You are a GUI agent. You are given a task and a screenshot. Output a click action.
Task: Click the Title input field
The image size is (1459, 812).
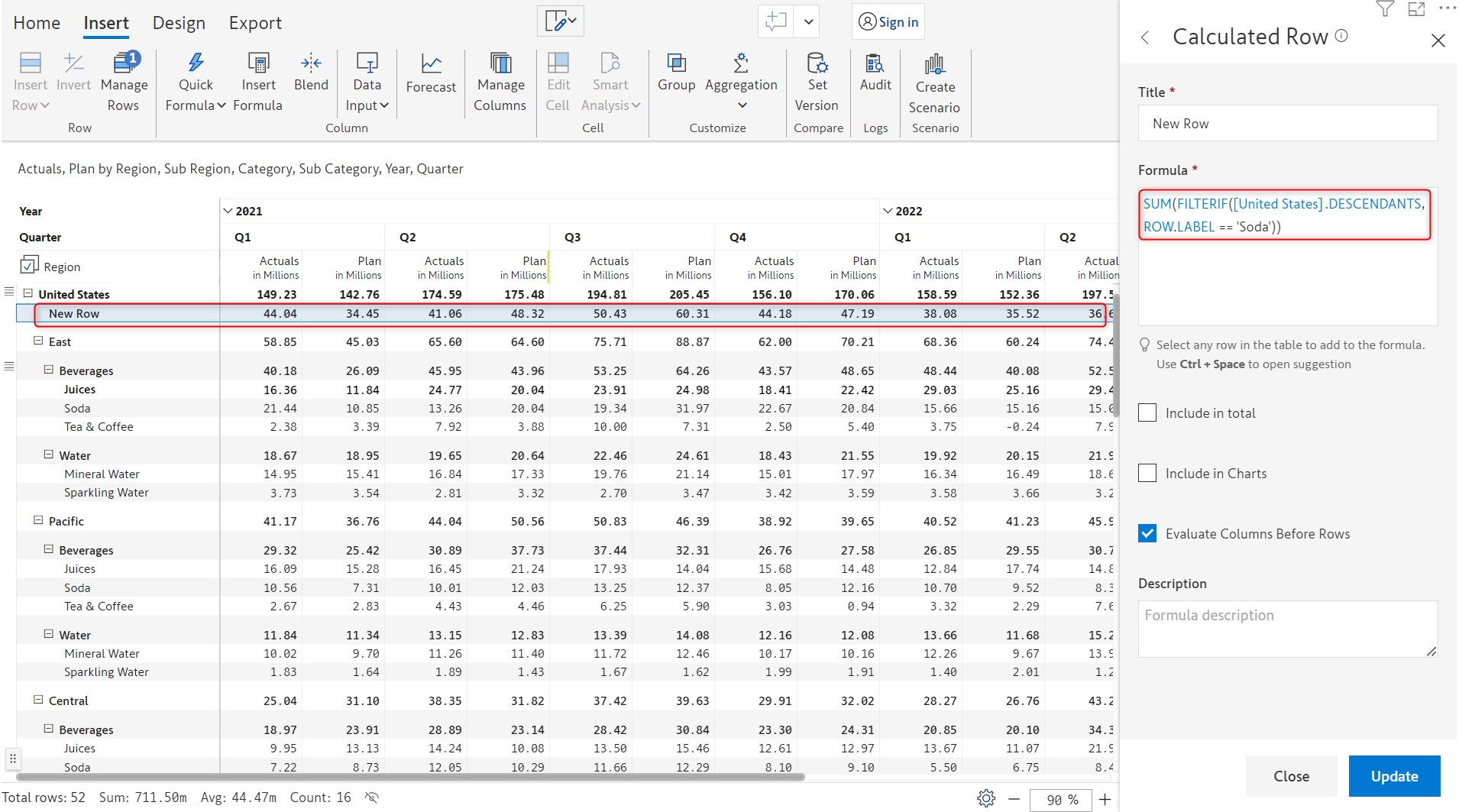point(1287,124)
